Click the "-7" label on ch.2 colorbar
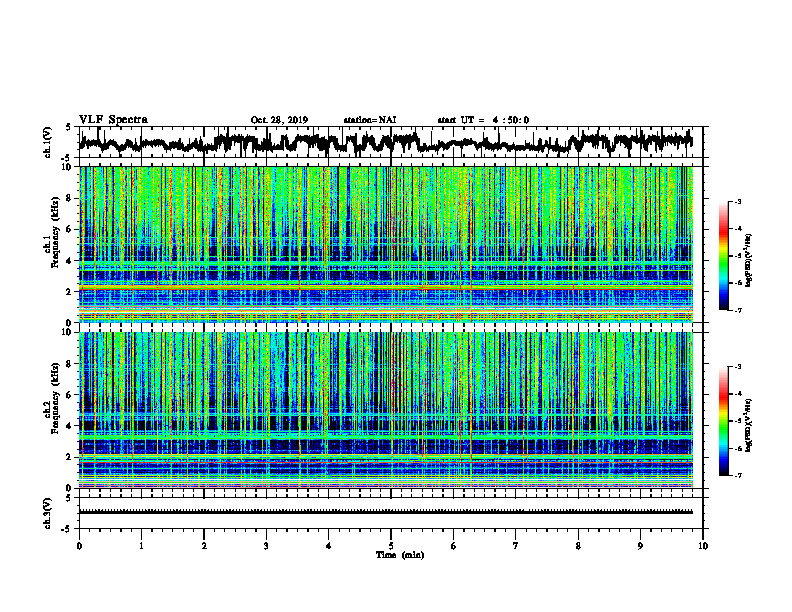Screen dimensions: 792x612 738,475
